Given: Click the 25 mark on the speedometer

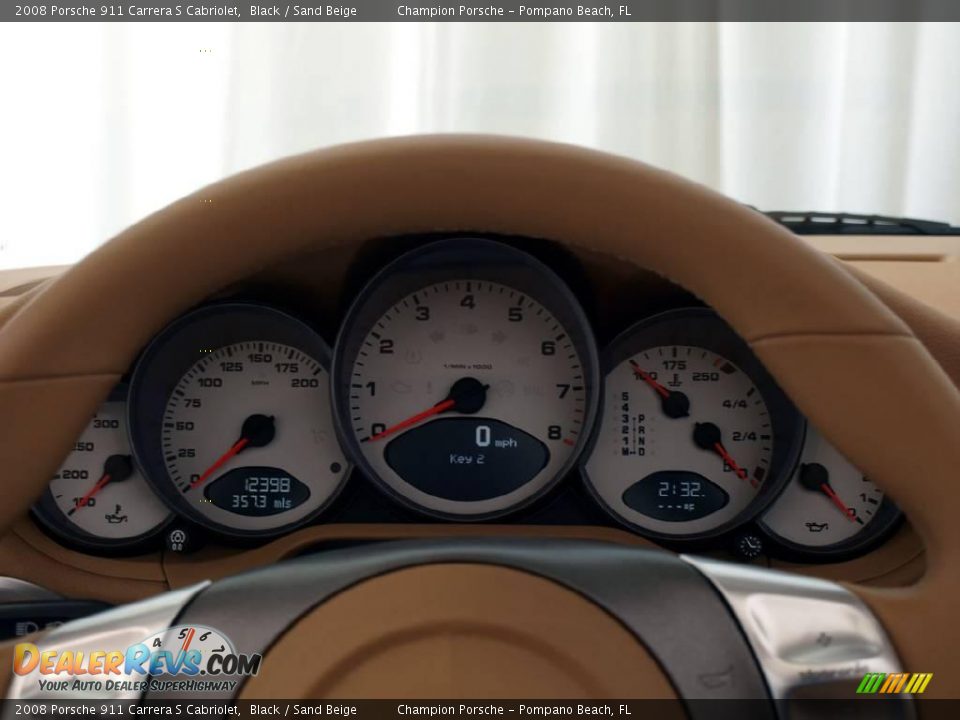Looking at the screenshot, I should pyautogui.click(x=186, y=453).
